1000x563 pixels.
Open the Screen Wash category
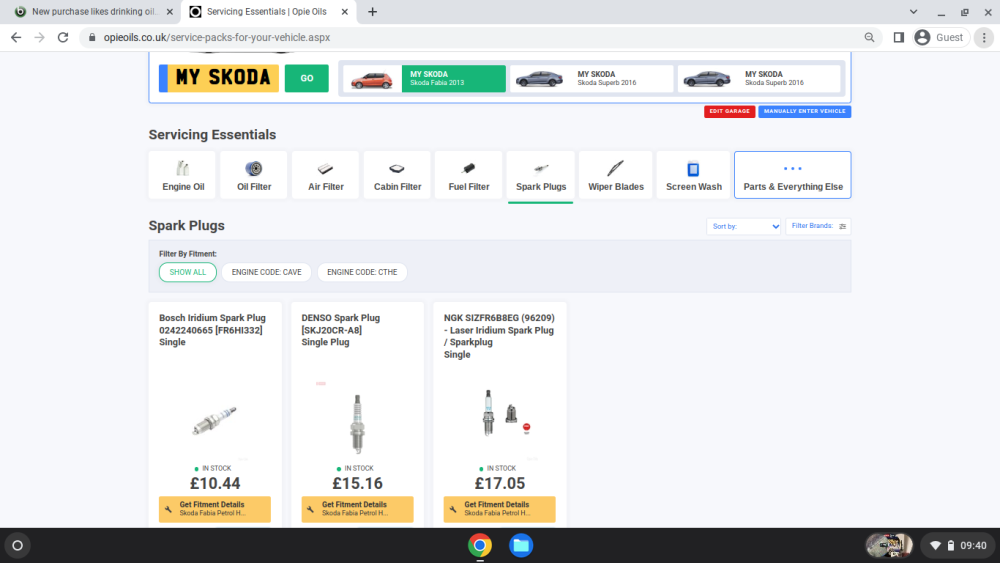[693, 175]
